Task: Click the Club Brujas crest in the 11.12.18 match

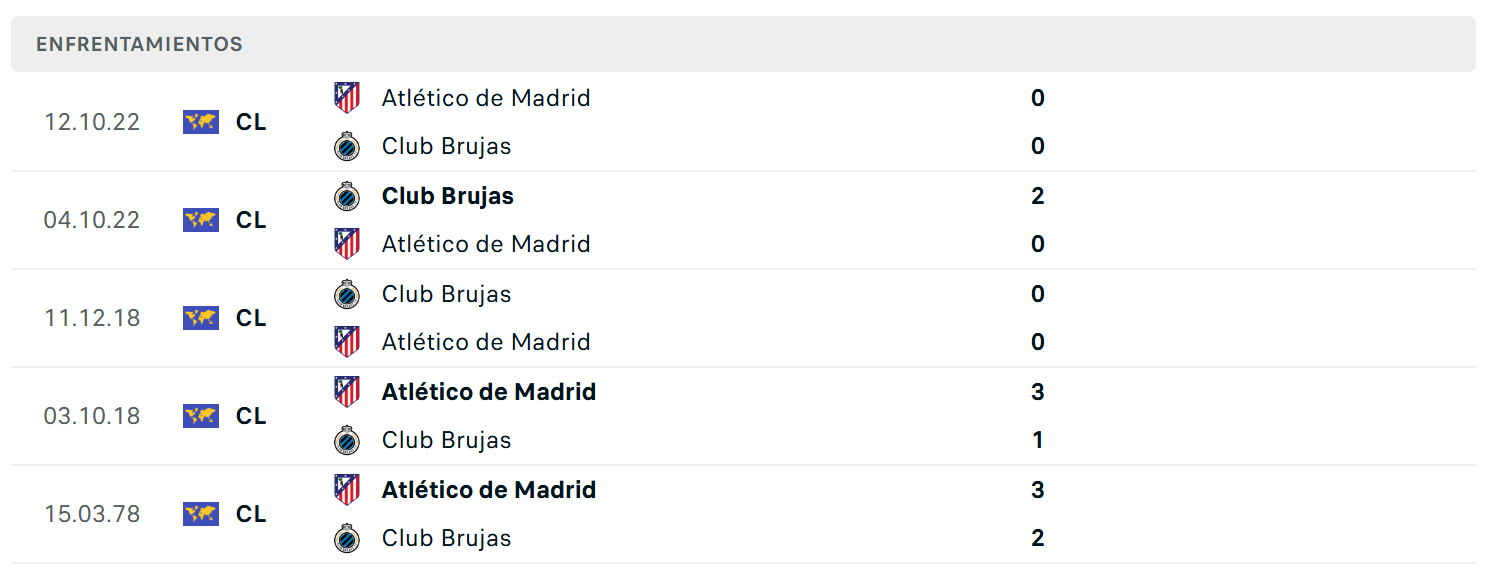Action: tap(347, 294)
